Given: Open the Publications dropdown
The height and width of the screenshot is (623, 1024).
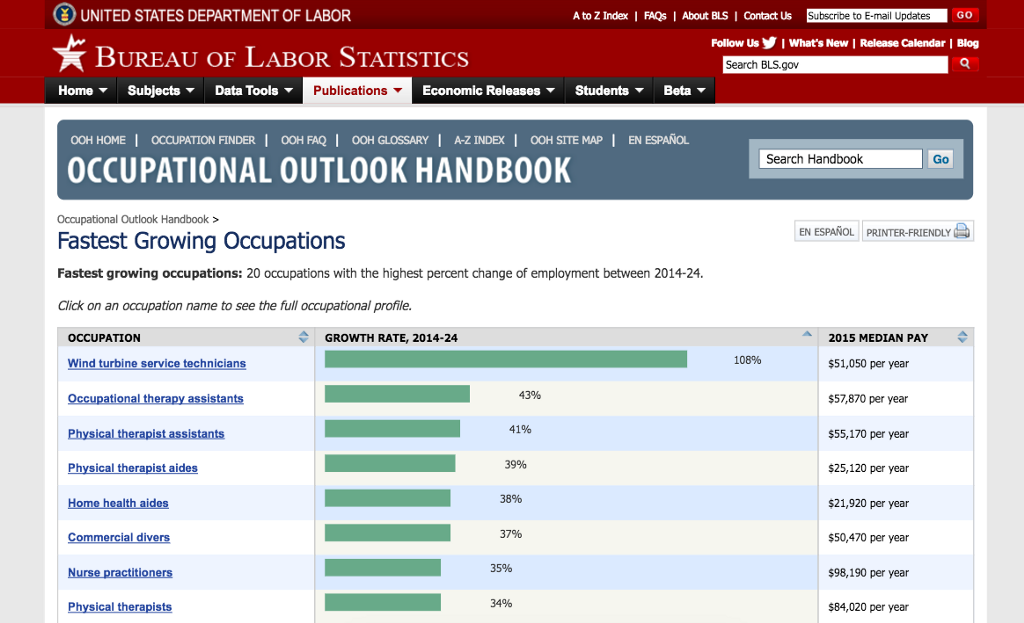Looking at the screenshot, I should [357, 91].
